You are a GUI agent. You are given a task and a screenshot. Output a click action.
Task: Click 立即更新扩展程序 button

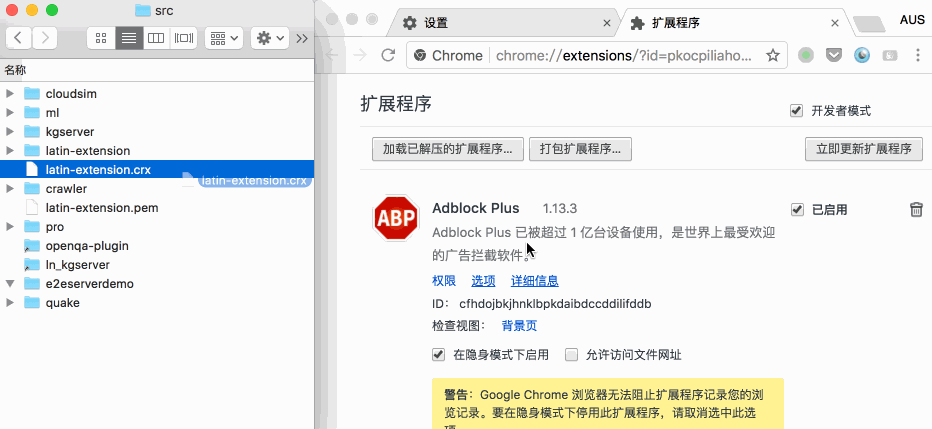[864, 149]
